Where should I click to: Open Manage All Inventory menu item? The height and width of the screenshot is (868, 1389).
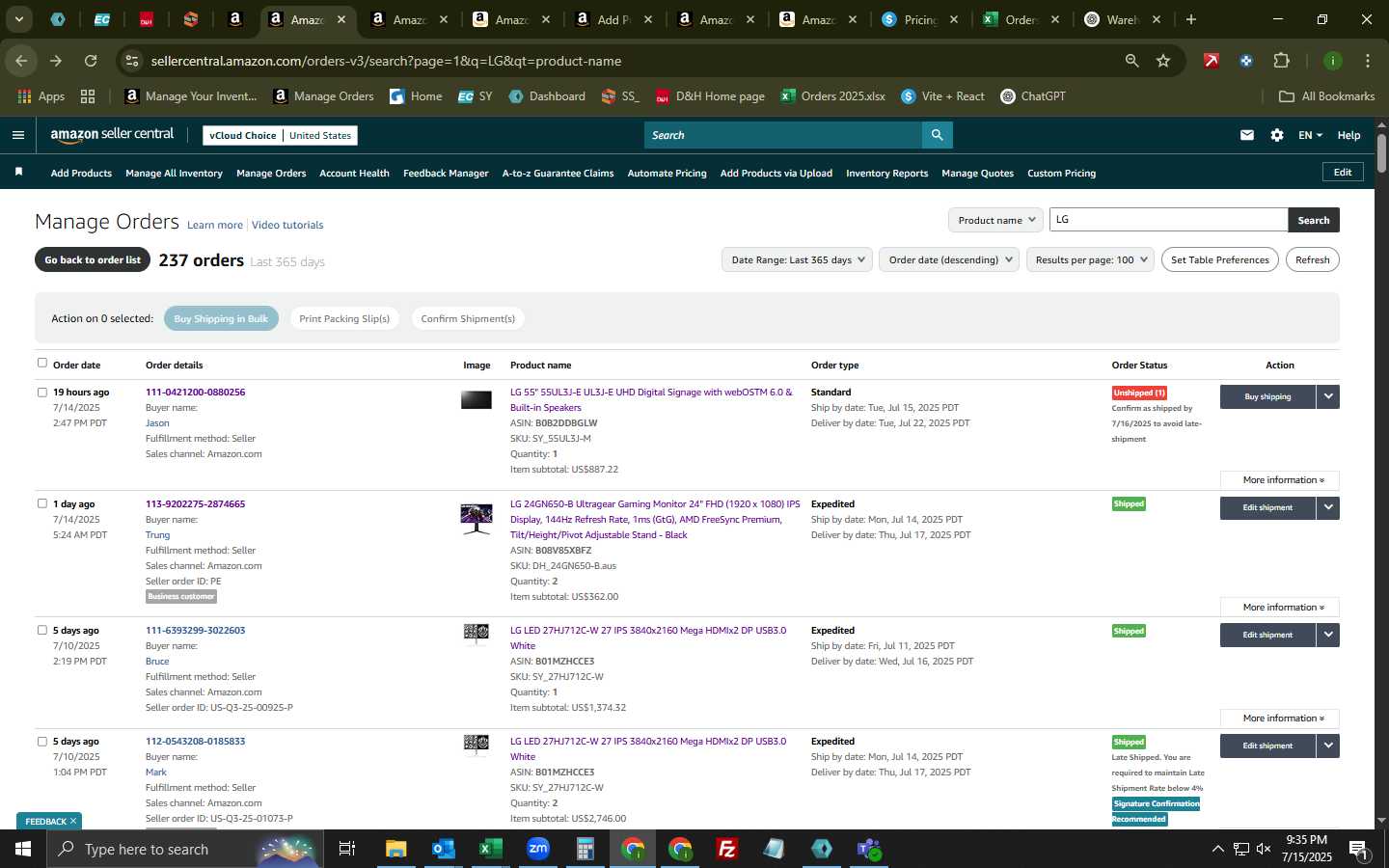tap(174, 174)
